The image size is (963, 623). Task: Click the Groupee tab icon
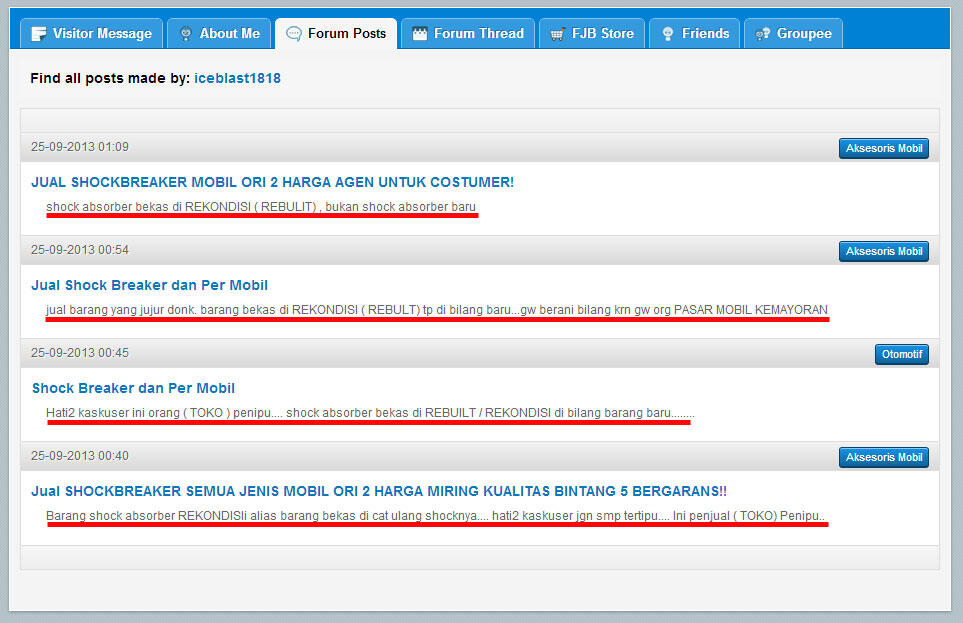[763, 34]
